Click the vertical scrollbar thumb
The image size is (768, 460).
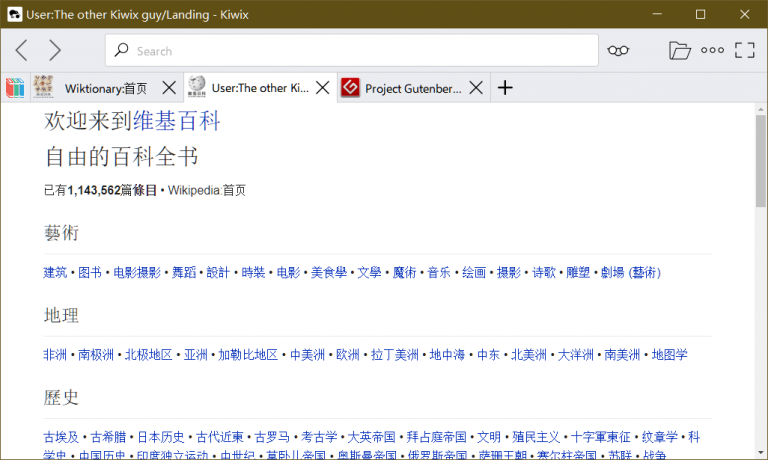click(x=760, y=161)
